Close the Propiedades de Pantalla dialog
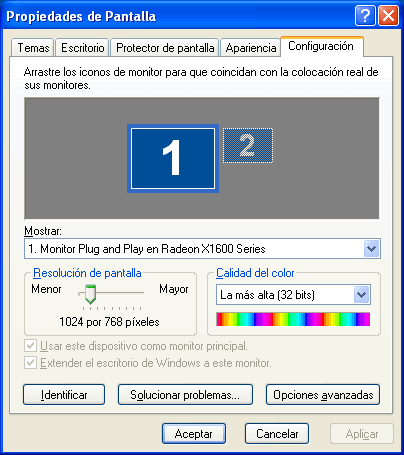The width and height of the screenshot is (404, 455). [x=388, y=15]
